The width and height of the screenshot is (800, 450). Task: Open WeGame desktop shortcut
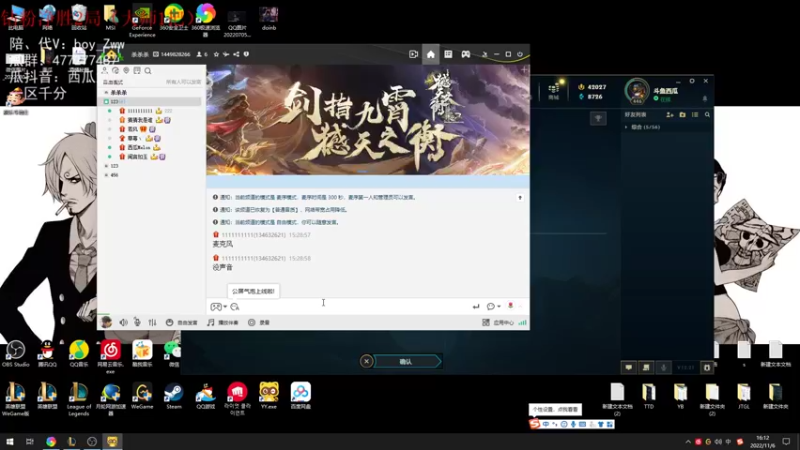pos(142,396)
